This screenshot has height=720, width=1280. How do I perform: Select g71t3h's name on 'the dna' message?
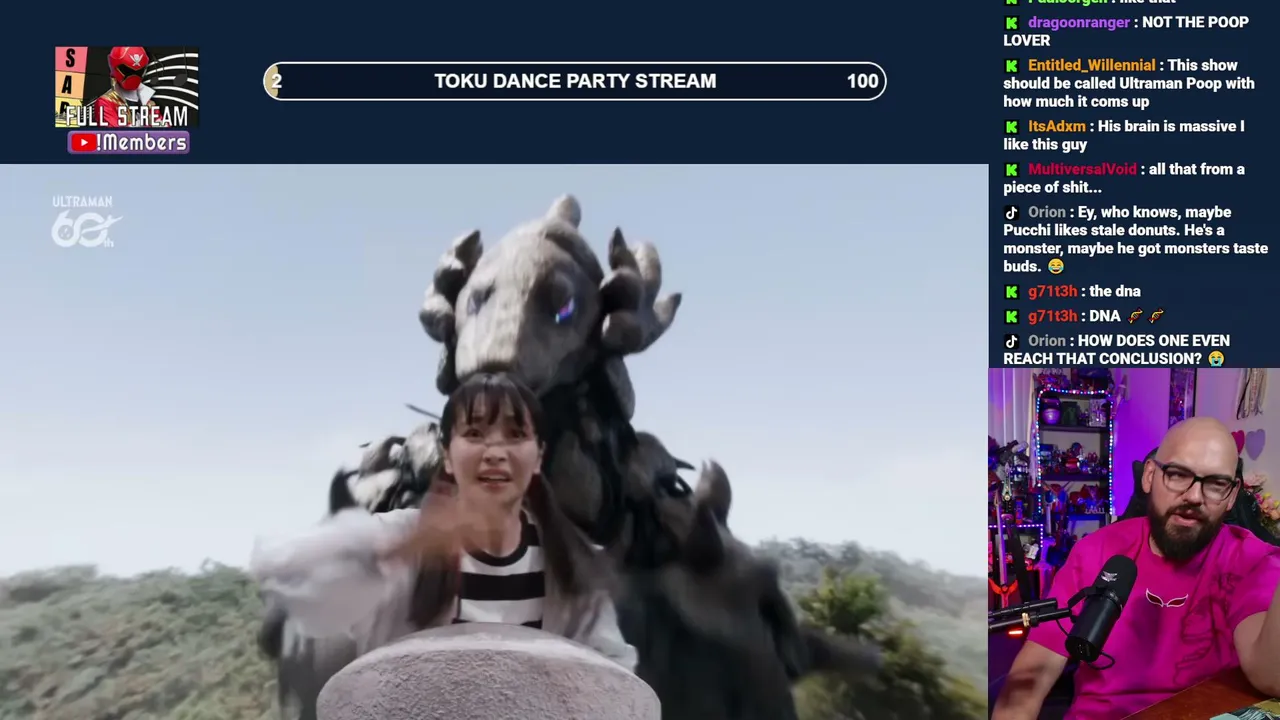(x=1052, y=291)
